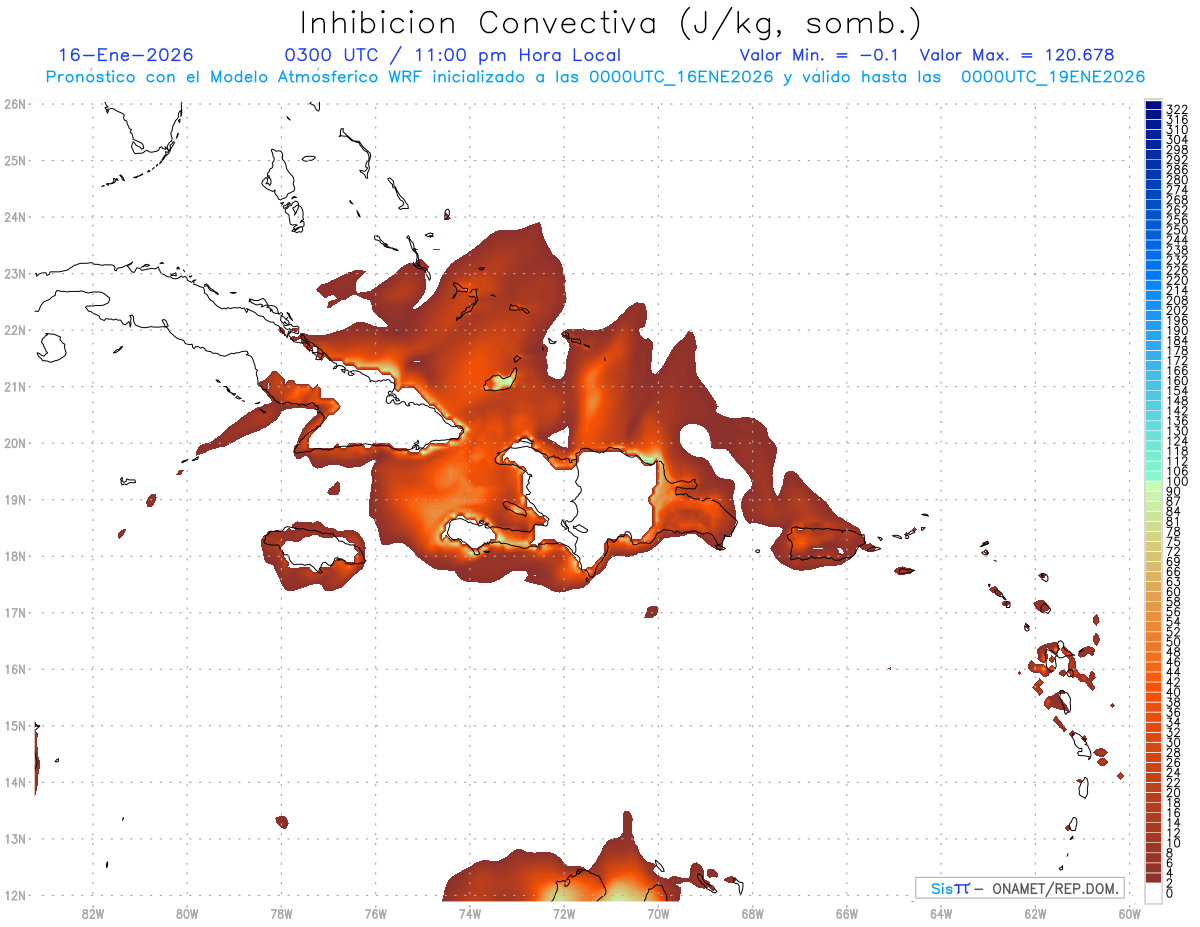Click the 'Pronóstico con el Modelo Atmosferico WRF' line
Screen dimensions: 1200x927
(596, 77)
